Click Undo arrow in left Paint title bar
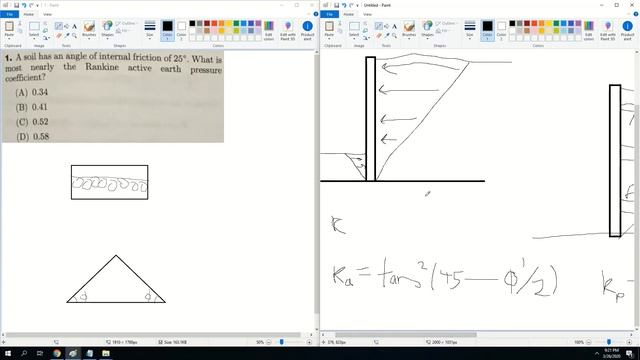The image size is (640, 360). click(24, 5)
